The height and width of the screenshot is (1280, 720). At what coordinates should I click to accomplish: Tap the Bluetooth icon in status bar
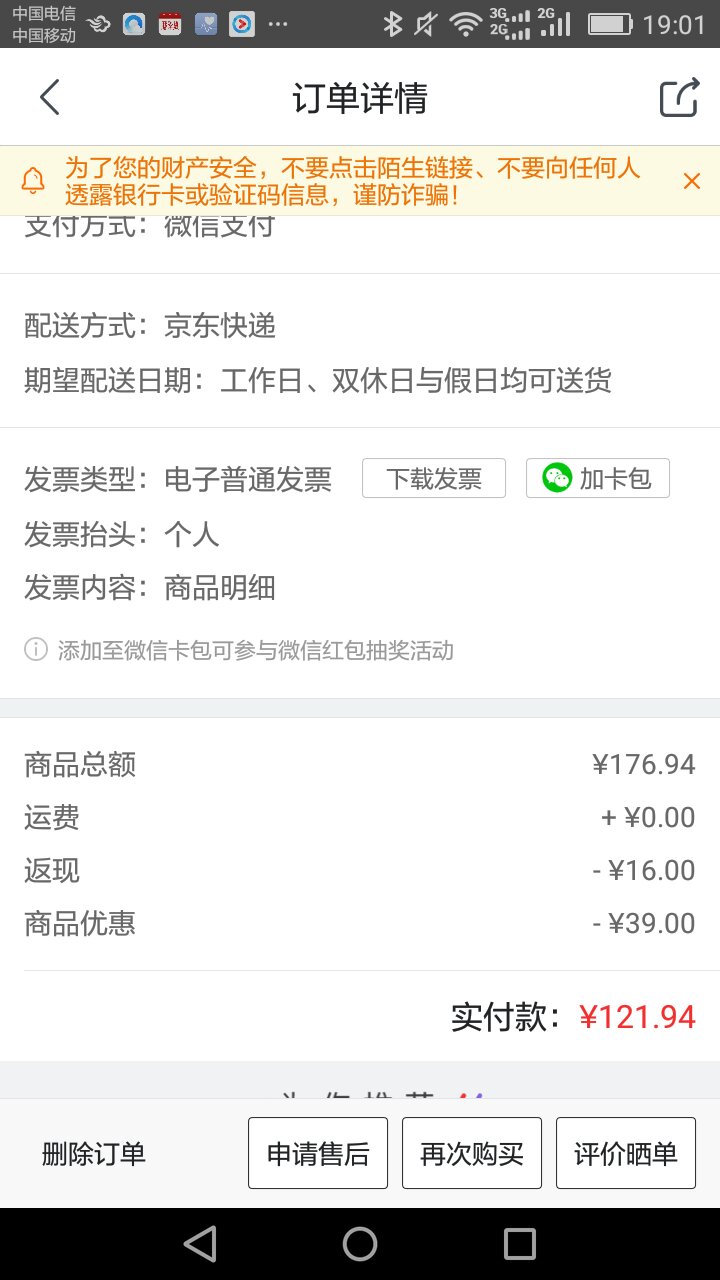point(393,24)
